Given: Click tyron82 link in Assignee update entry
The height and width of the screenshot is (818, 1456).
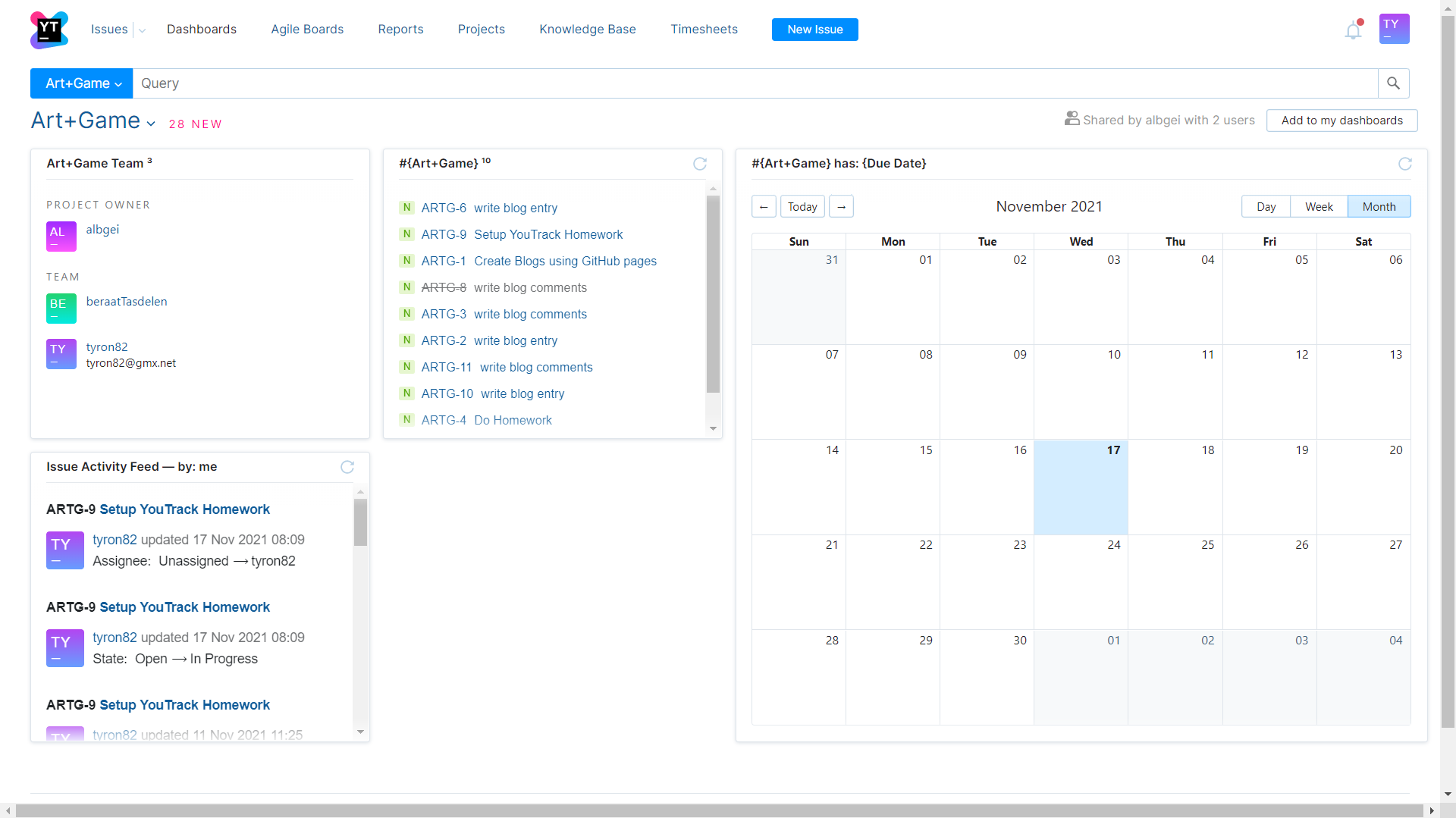Looking at the screenshot, I should (115, 540).
